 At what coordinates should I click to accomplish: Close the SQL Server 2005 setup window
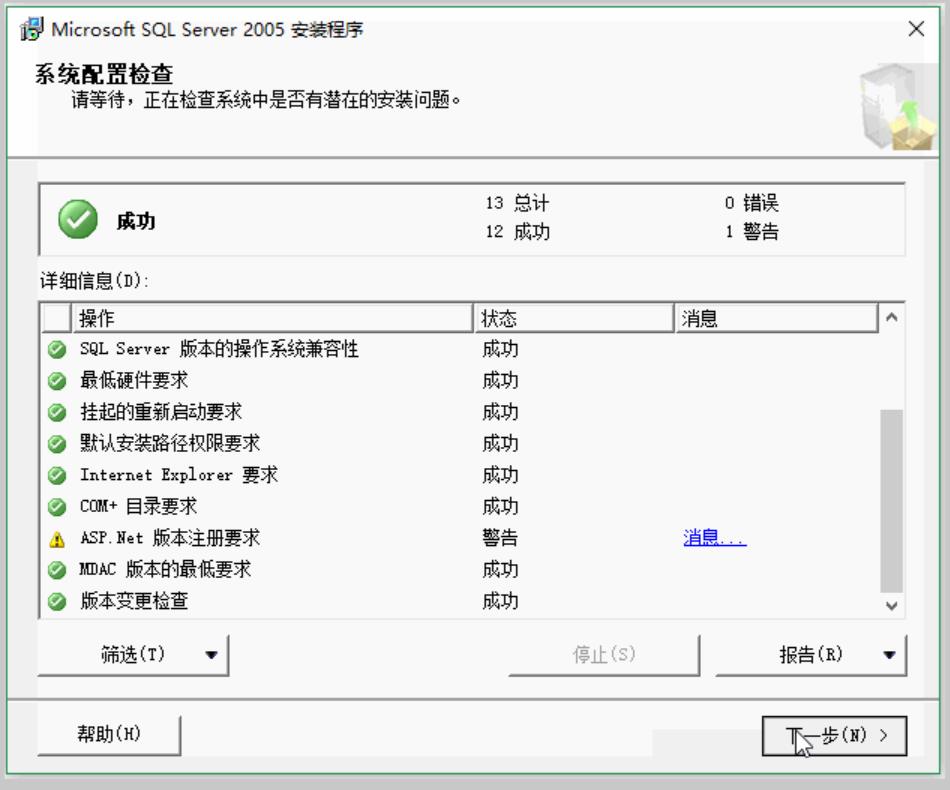pos(916,29)
